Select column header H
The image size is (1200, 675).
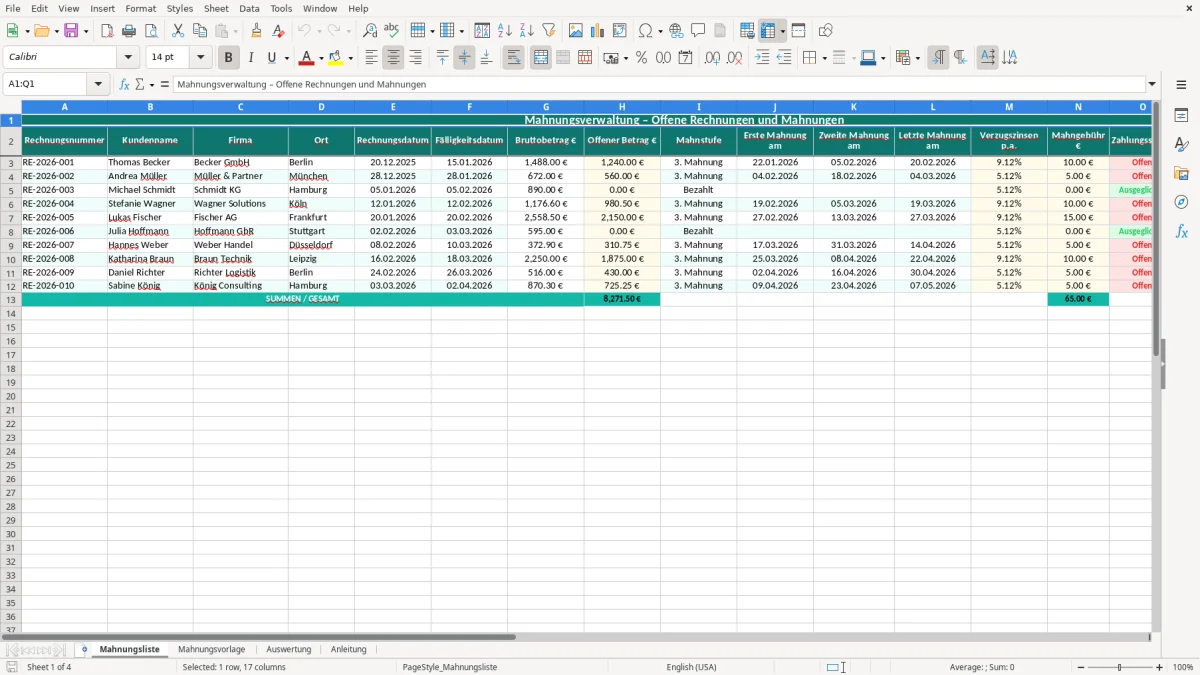coord(622,106)
